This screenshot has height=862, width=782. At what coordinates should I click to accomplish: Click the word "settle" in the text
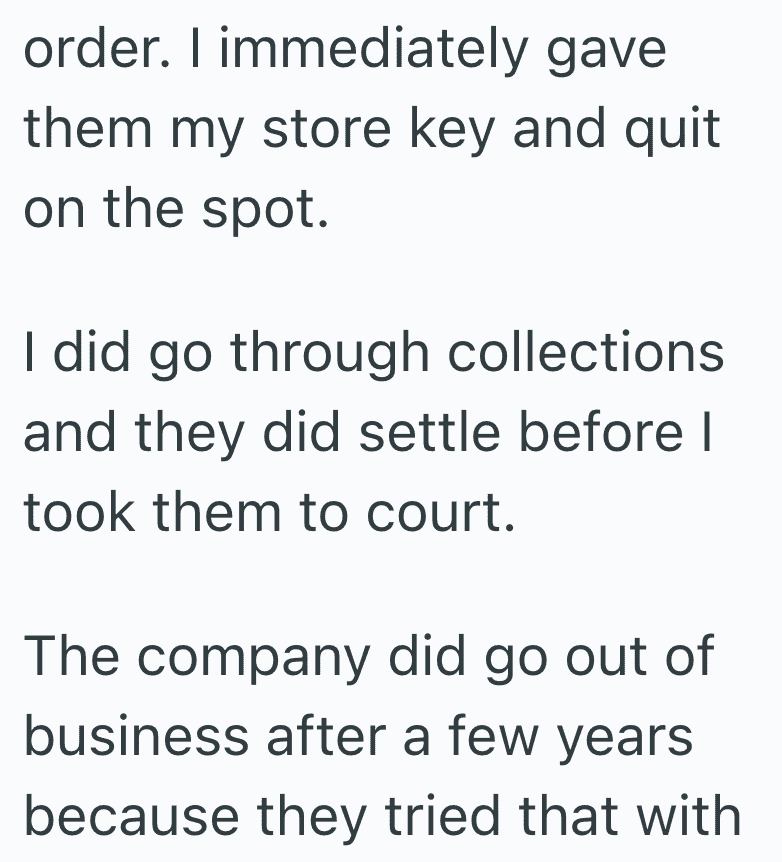tap(433, 436)
